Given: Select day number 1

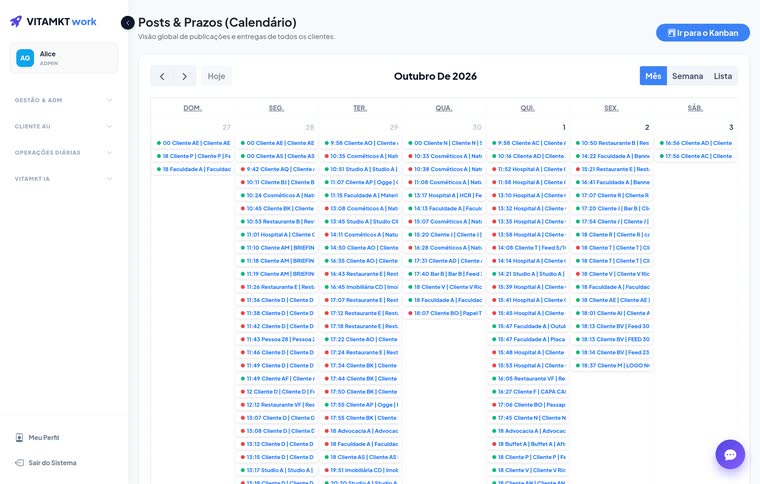Looking at the screenshot, I should [x=564, y=127].
